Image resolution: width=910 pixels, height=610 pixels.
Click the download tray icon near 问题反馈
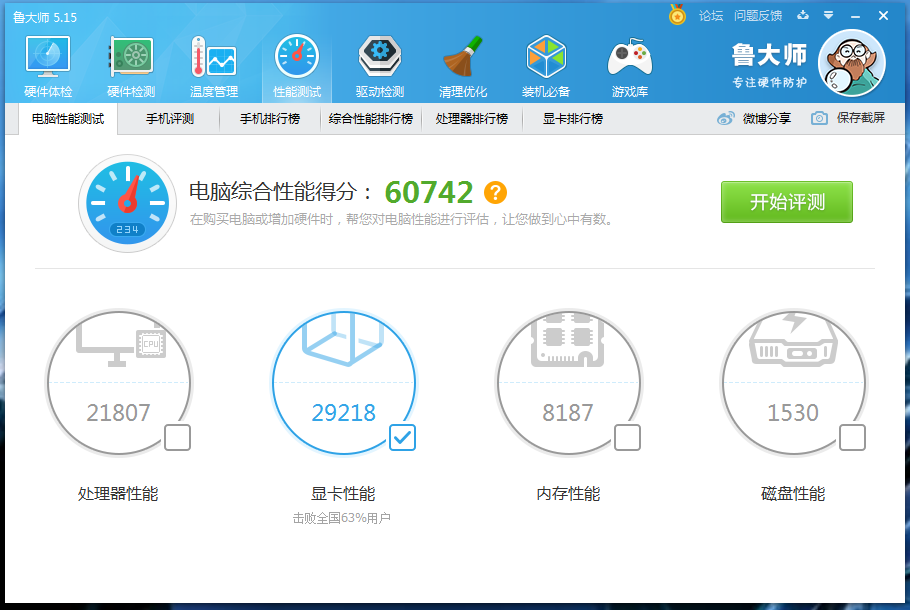point(803,16)
